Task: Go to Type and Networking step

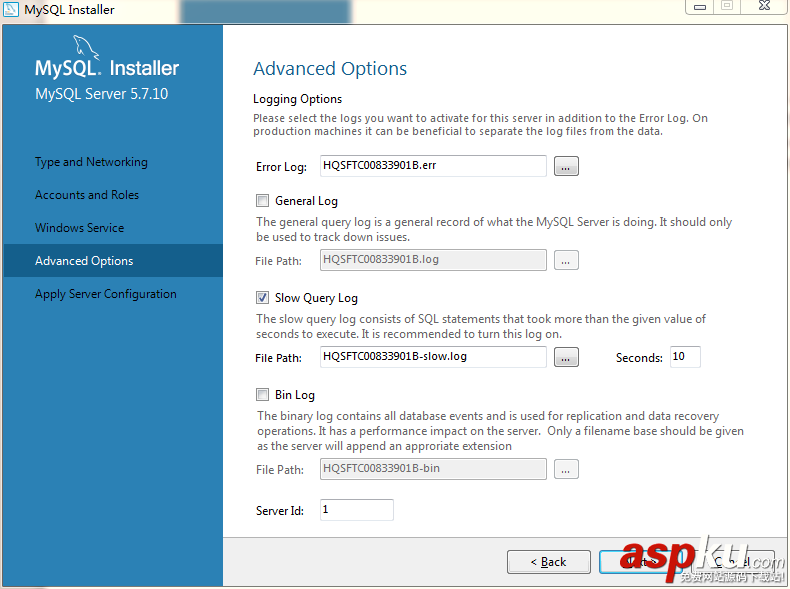Action: tap(91, 162)
